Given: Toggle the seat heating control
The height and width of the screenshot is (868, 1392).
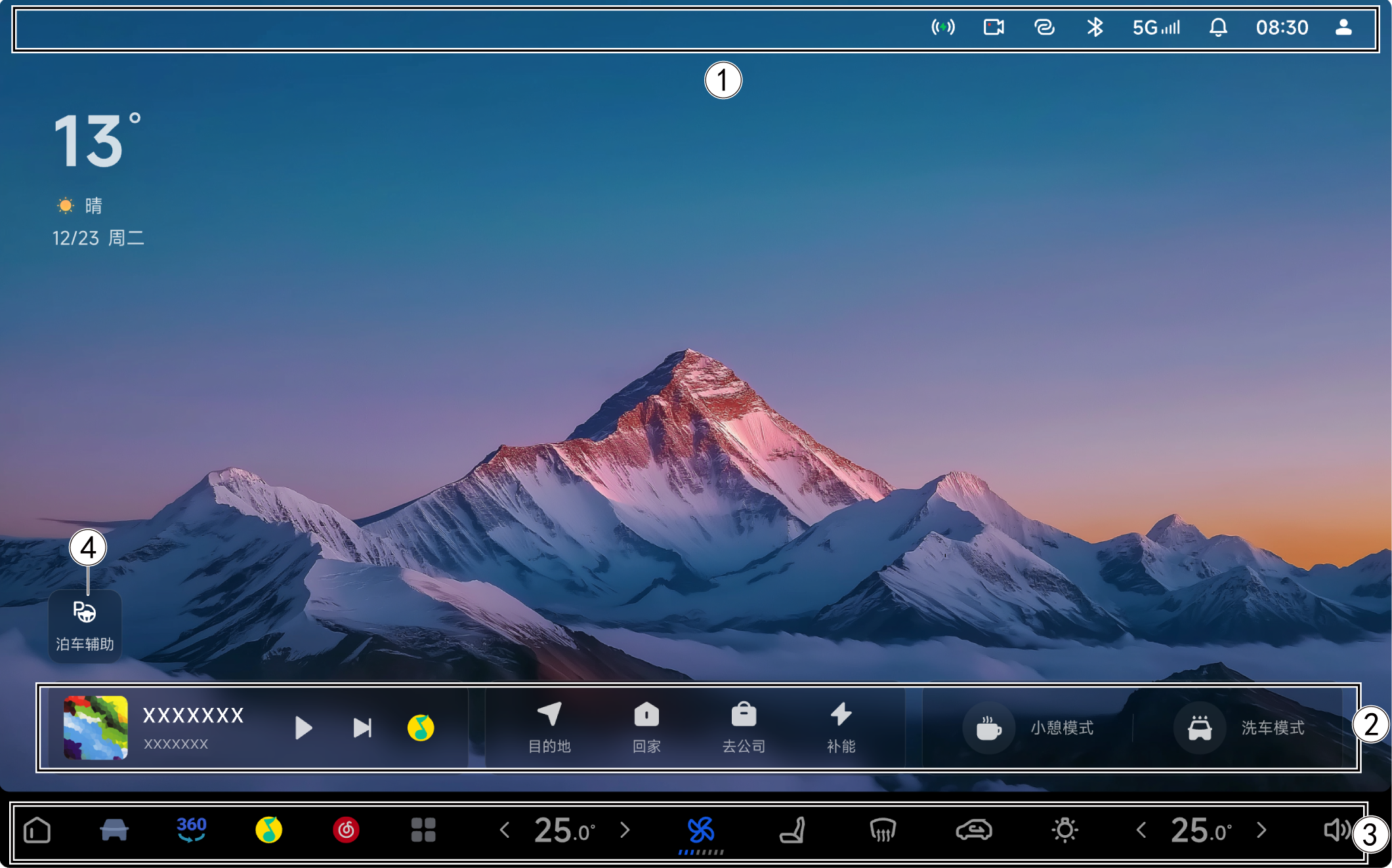Looking at the screenshot, I should (792, 830).
